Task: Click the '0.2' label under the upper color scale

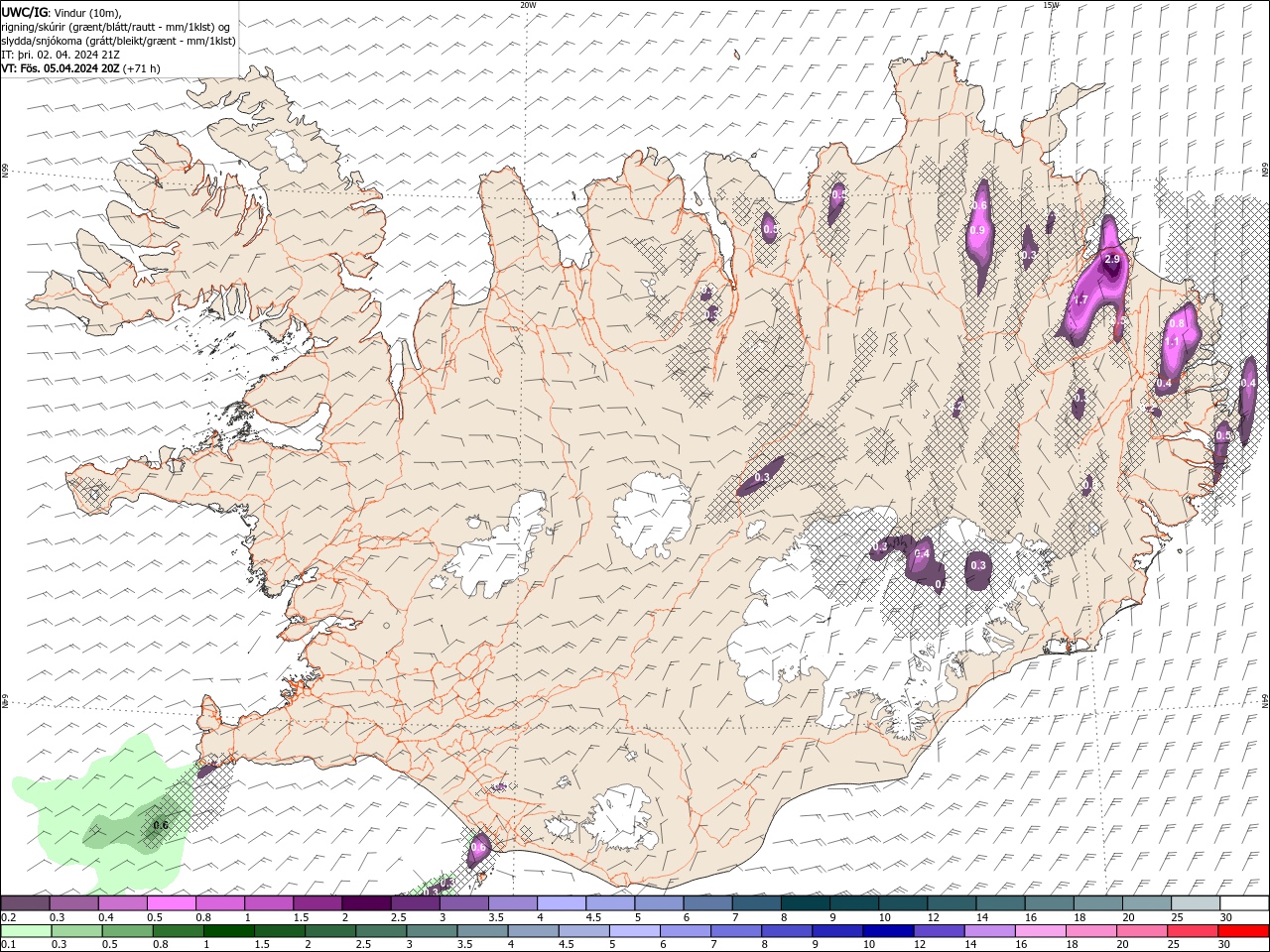Action: [x=9, y=917]
